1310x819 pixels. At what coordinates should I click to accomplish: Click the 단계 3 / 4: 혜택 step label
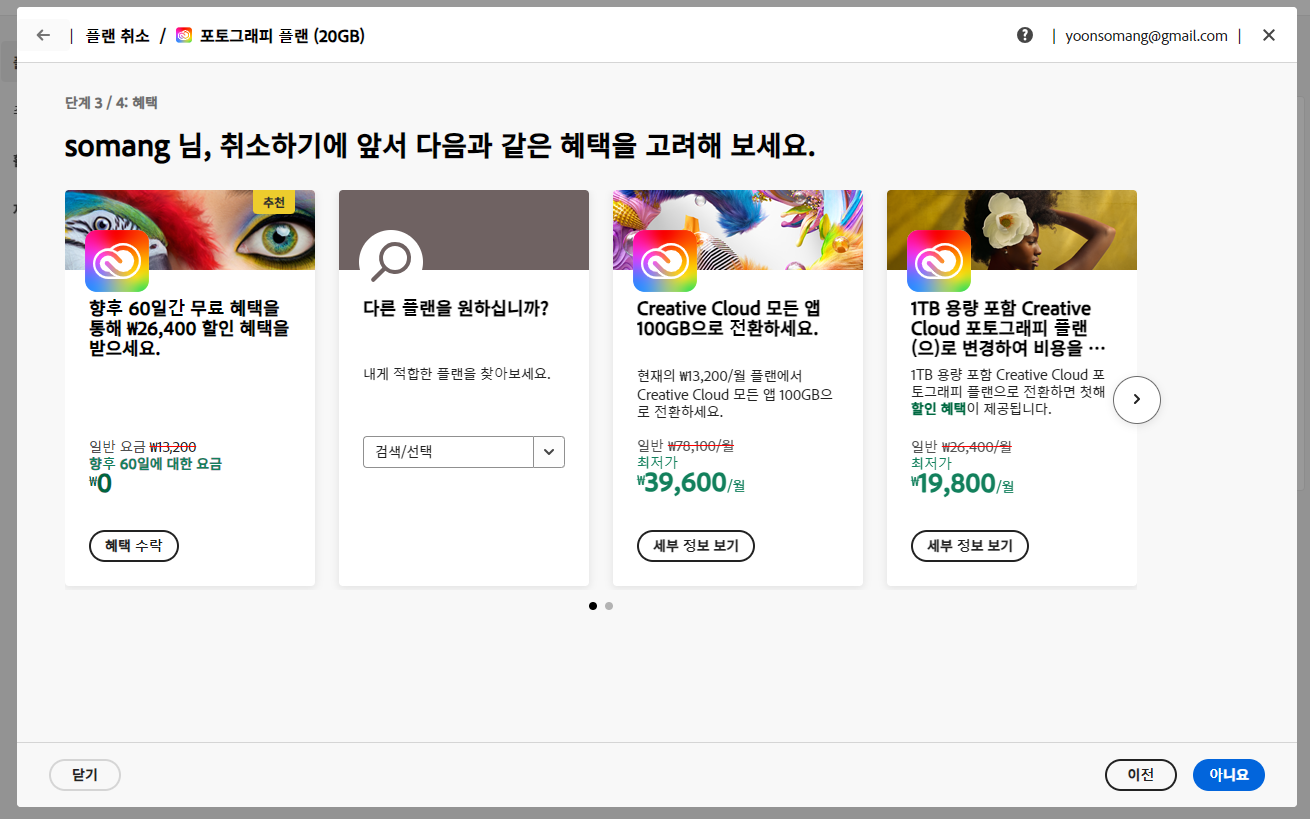(x=111, y=103)
